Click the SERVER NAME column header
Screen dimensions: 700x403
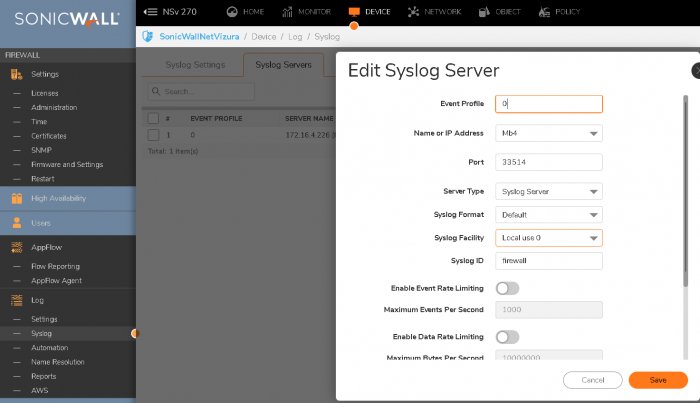(x=309, y=119)
